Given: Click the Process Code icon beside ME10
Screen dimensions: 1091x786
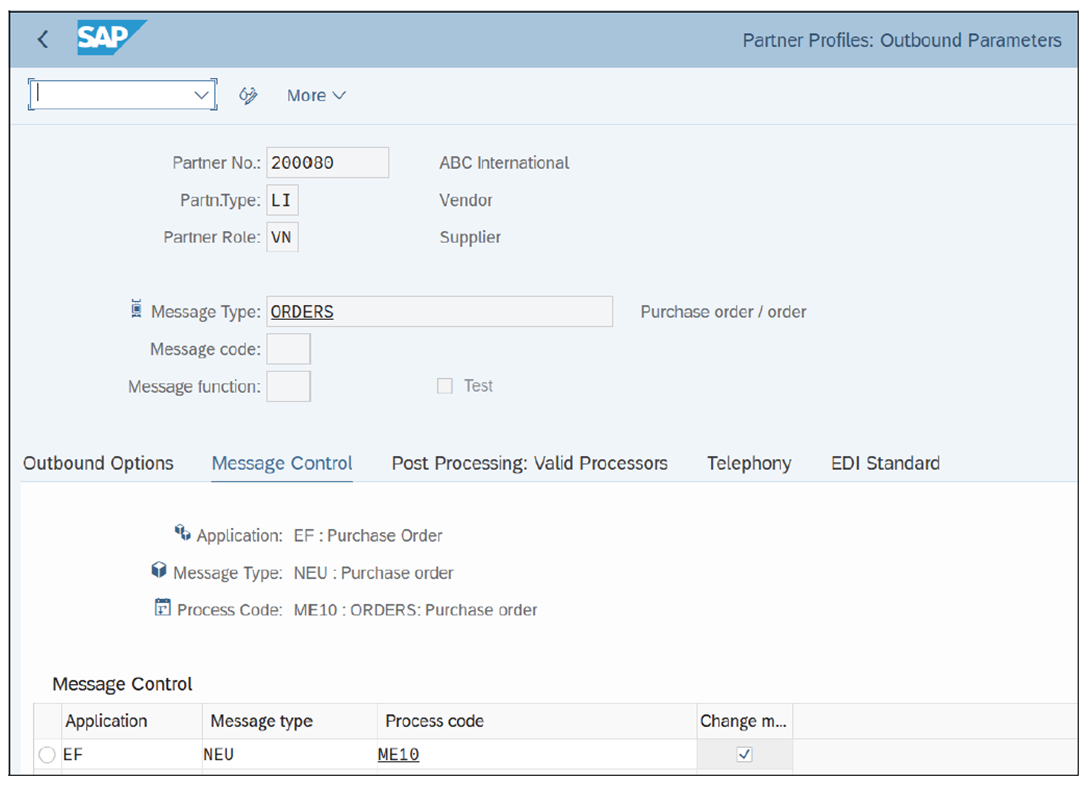Looking at the screenshot, I should (162, 607).
